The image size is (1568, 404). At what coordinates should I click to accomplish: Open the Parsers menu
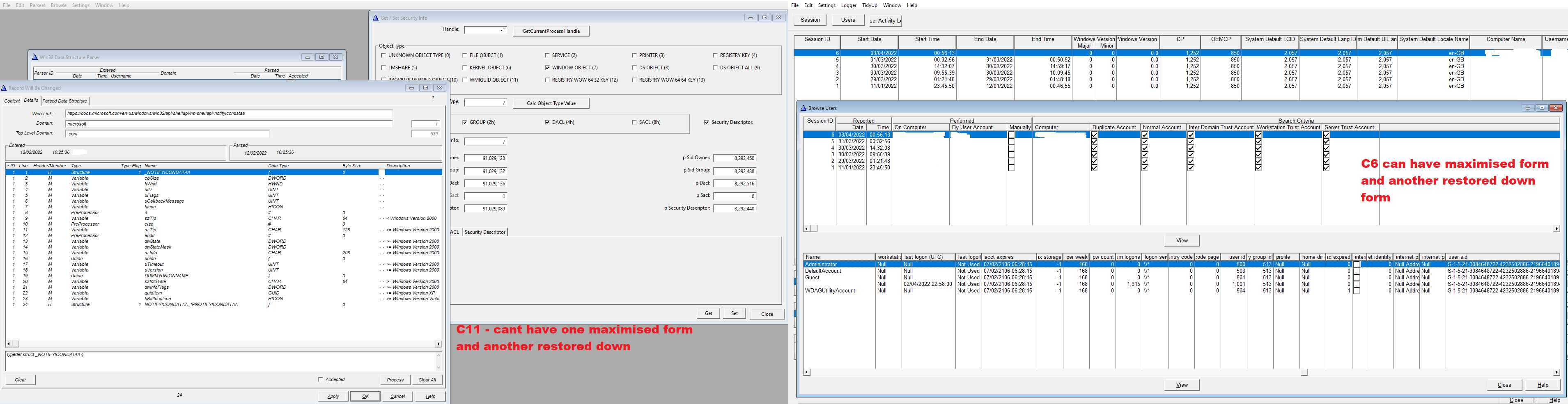click(x=37, y=5)
